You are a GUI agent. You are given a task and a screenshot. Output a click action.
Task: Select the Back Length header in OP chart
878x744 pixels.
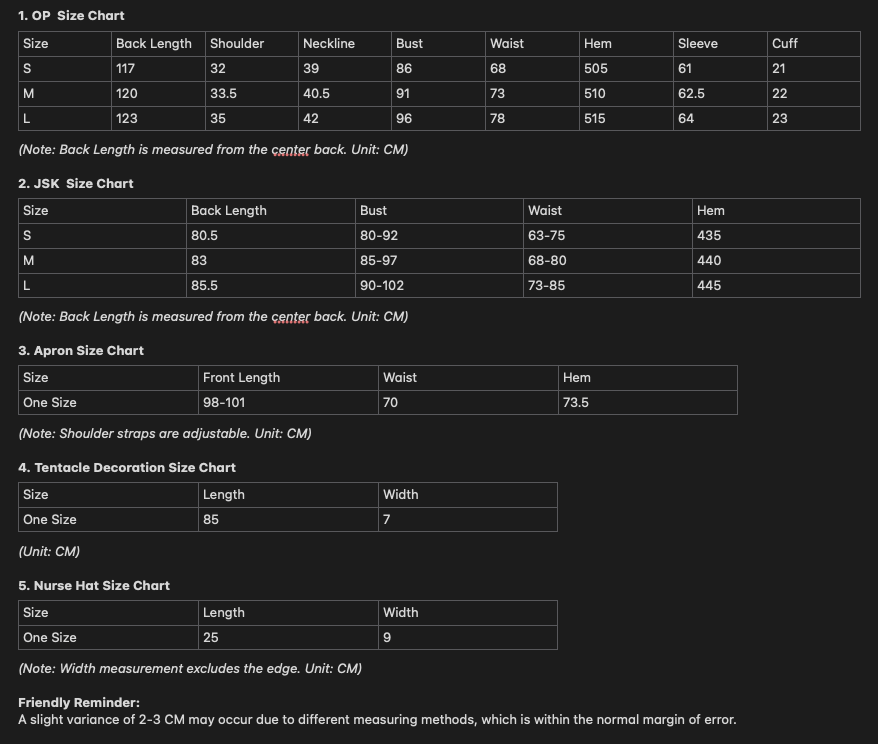point(153,44)
